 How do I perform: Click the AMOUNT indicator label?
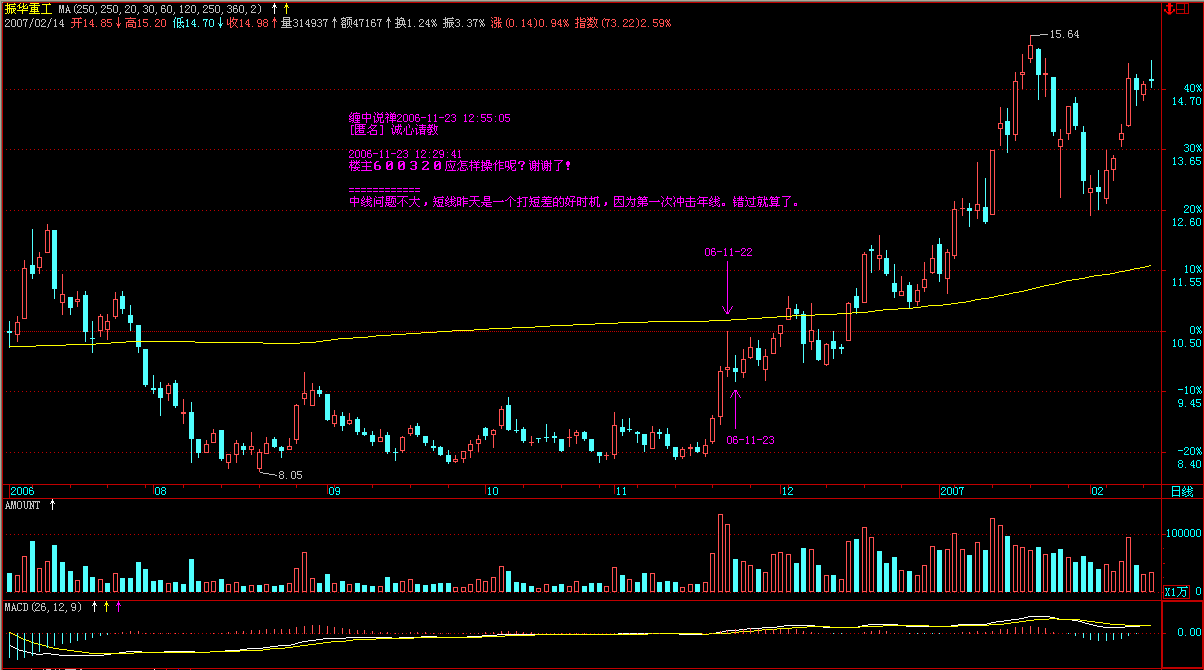(23, 505)
